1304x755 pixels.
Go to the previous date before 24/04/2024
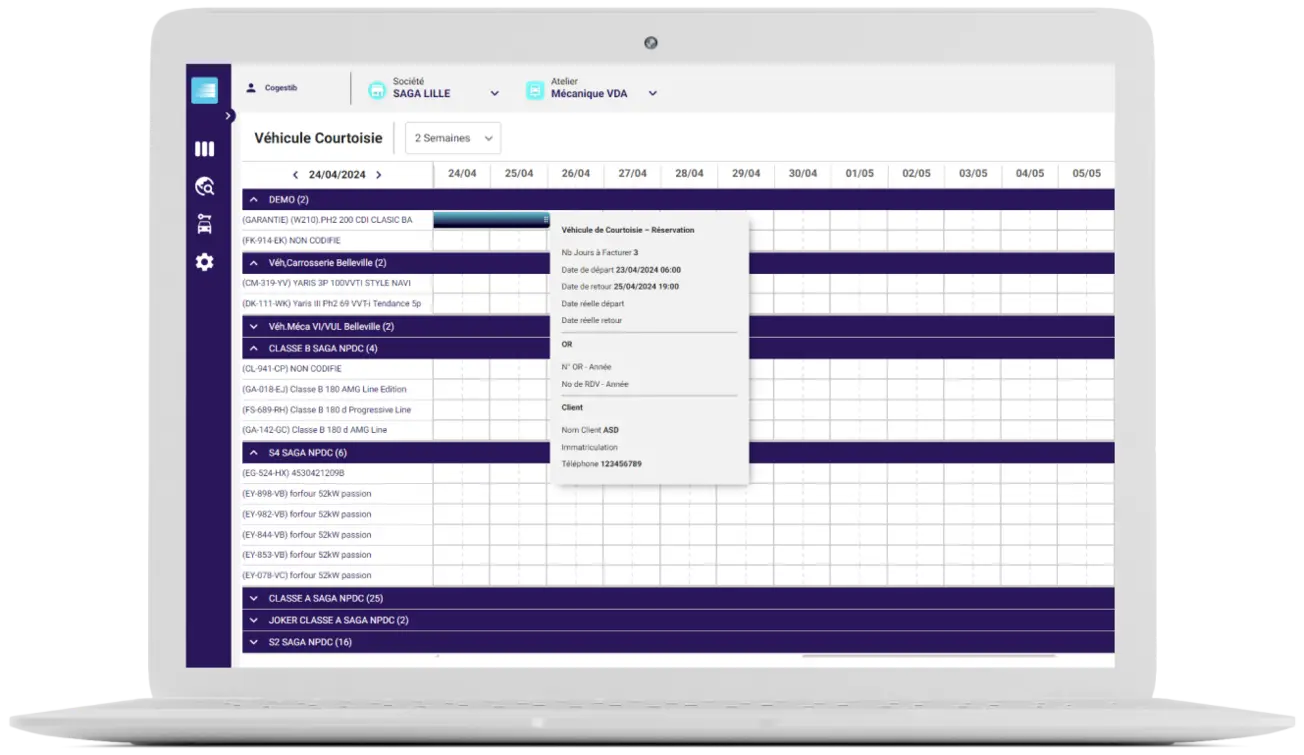point(295,175)
